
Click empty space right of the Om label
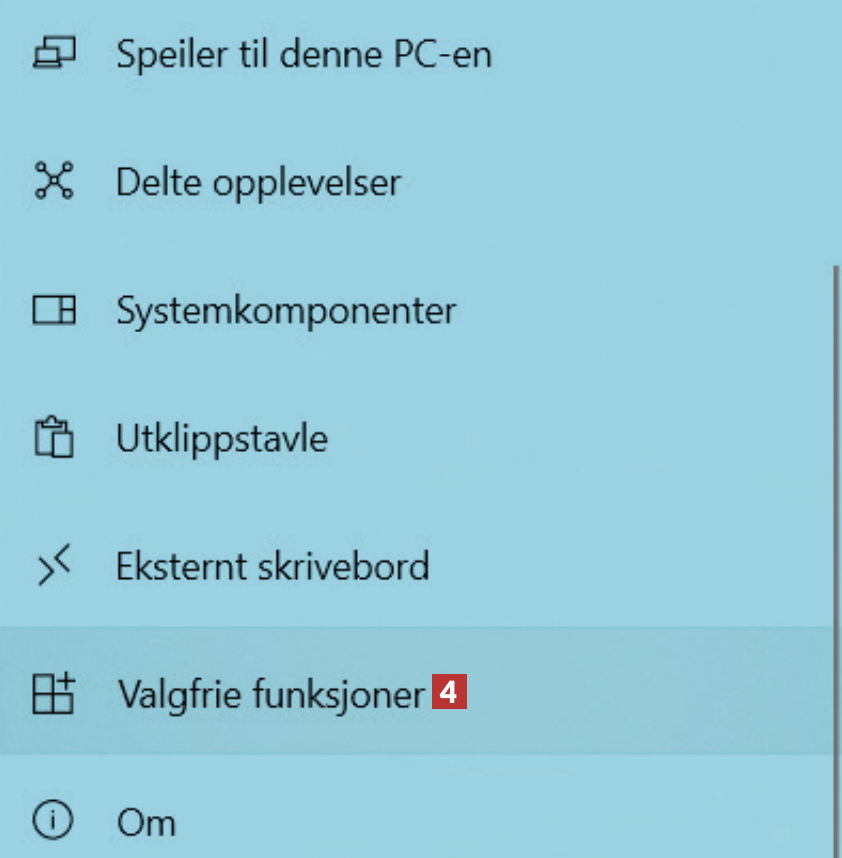tap(500, 822)
